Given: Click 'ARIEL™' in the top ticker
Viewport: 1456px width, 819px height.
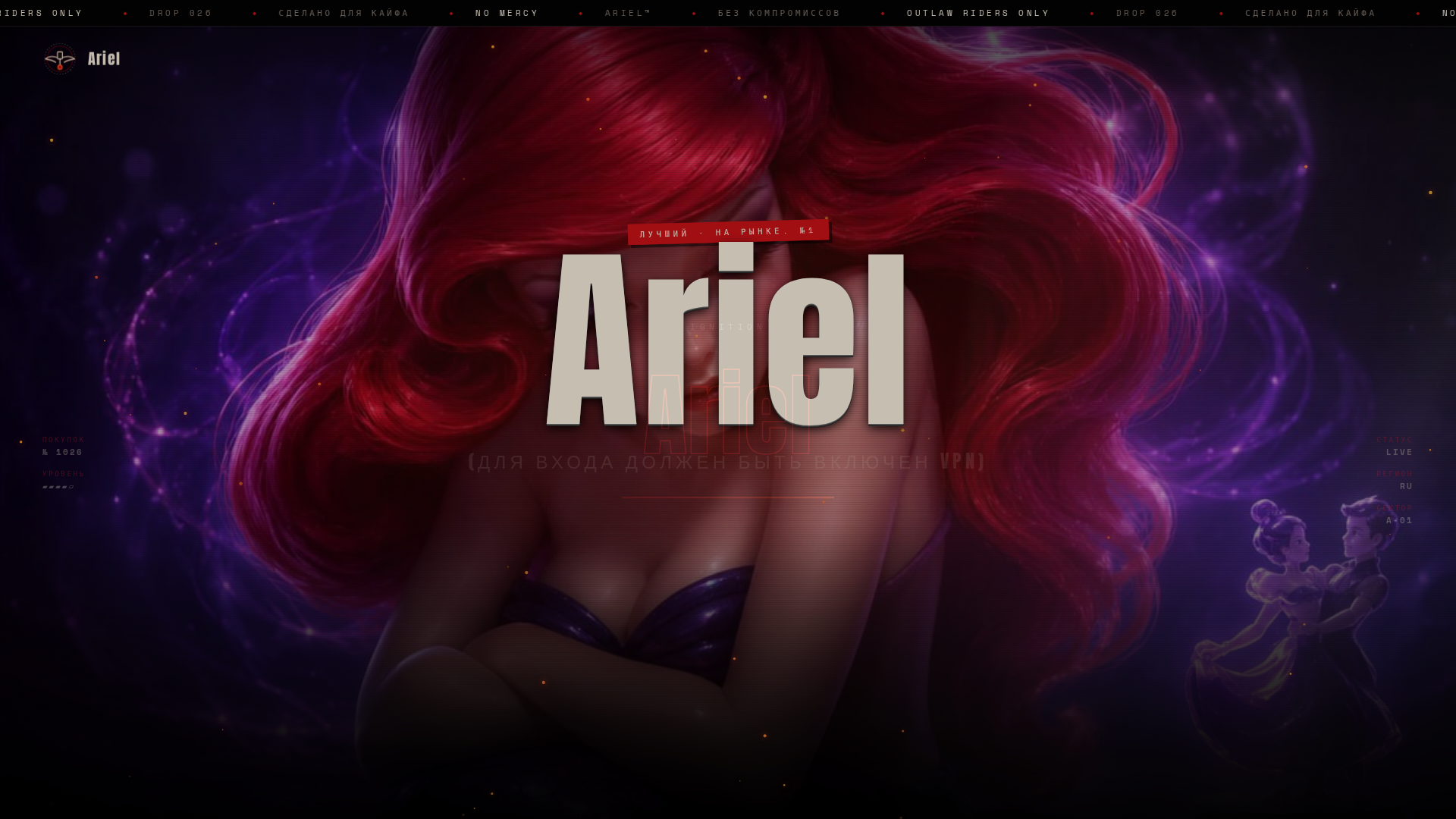Looking at the screenshot, I should click(x=628, y=13).
